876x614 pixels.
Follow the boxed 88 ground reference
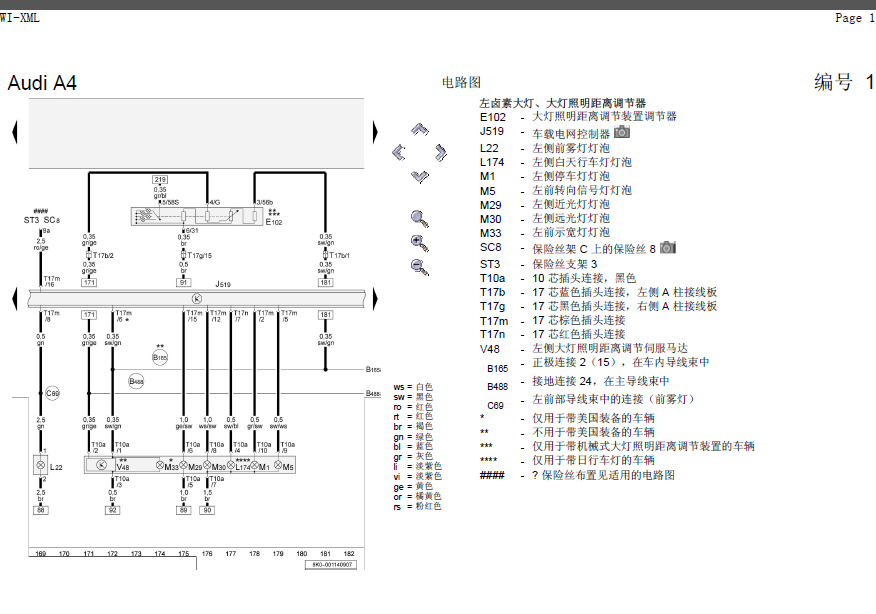pos(41,510)
